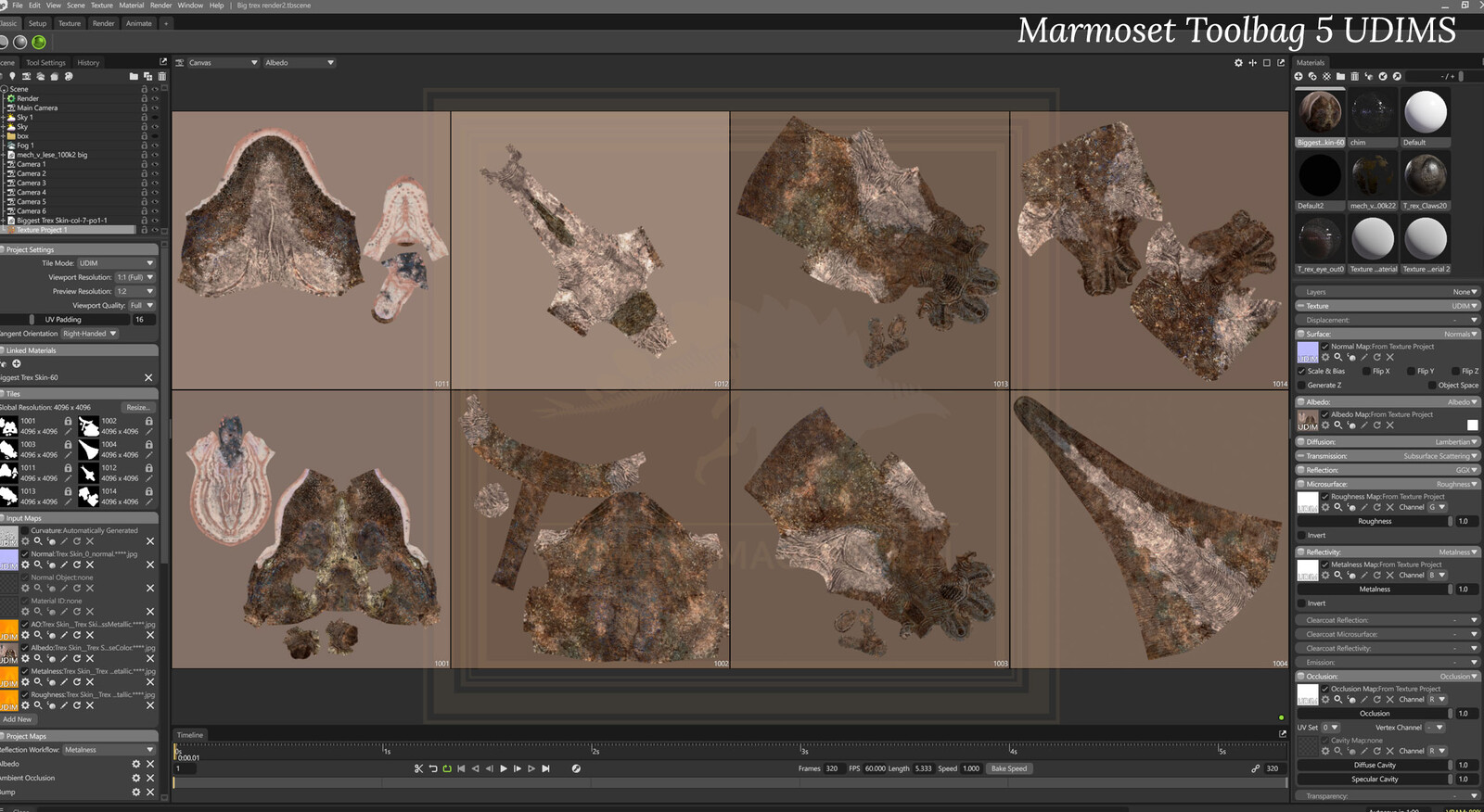
Task: Delete selected scene object trash icon
Action: coord(161,76)
